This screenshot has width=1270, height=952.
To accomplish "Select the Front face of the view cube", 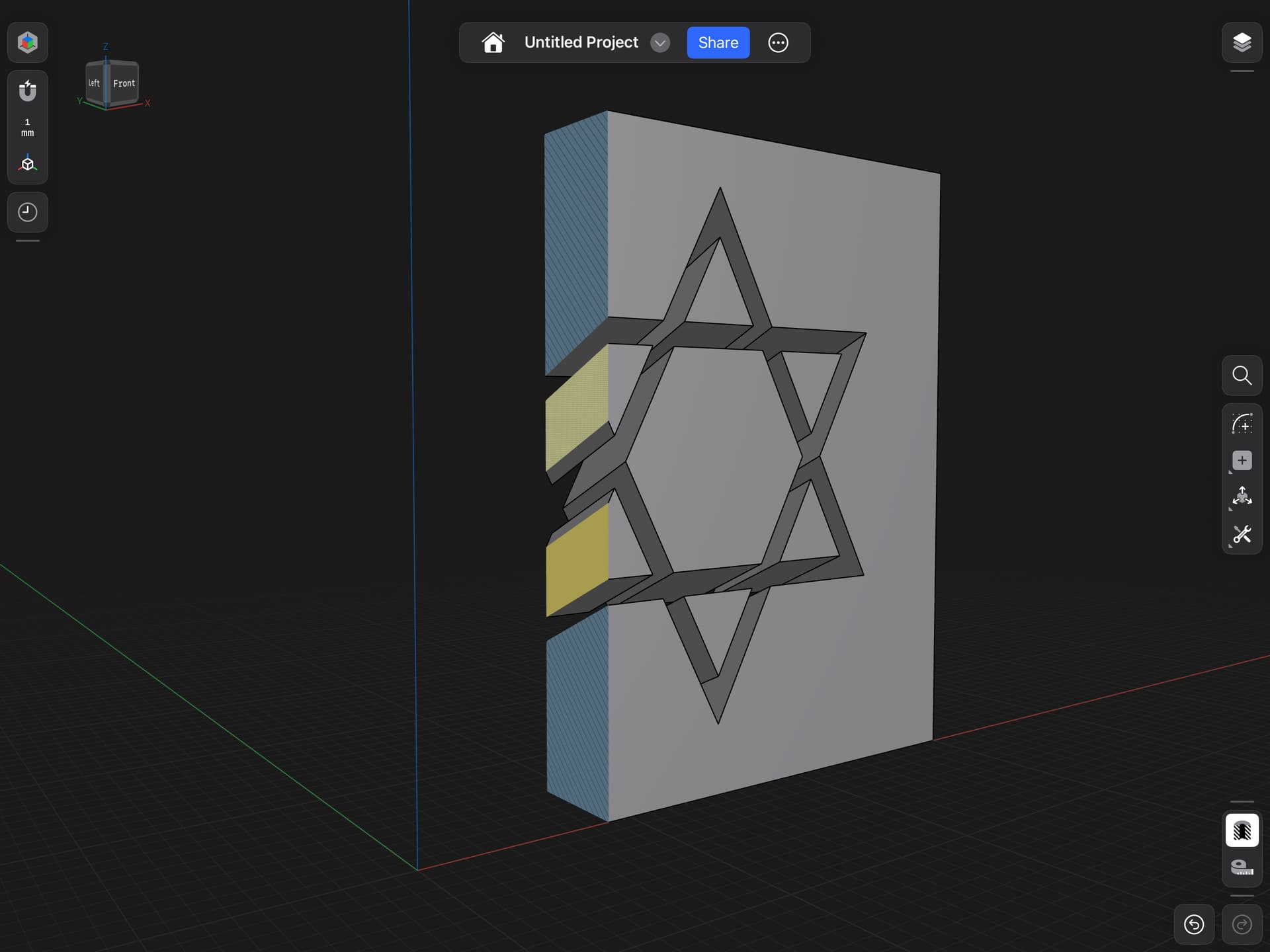I will point(124,83).
